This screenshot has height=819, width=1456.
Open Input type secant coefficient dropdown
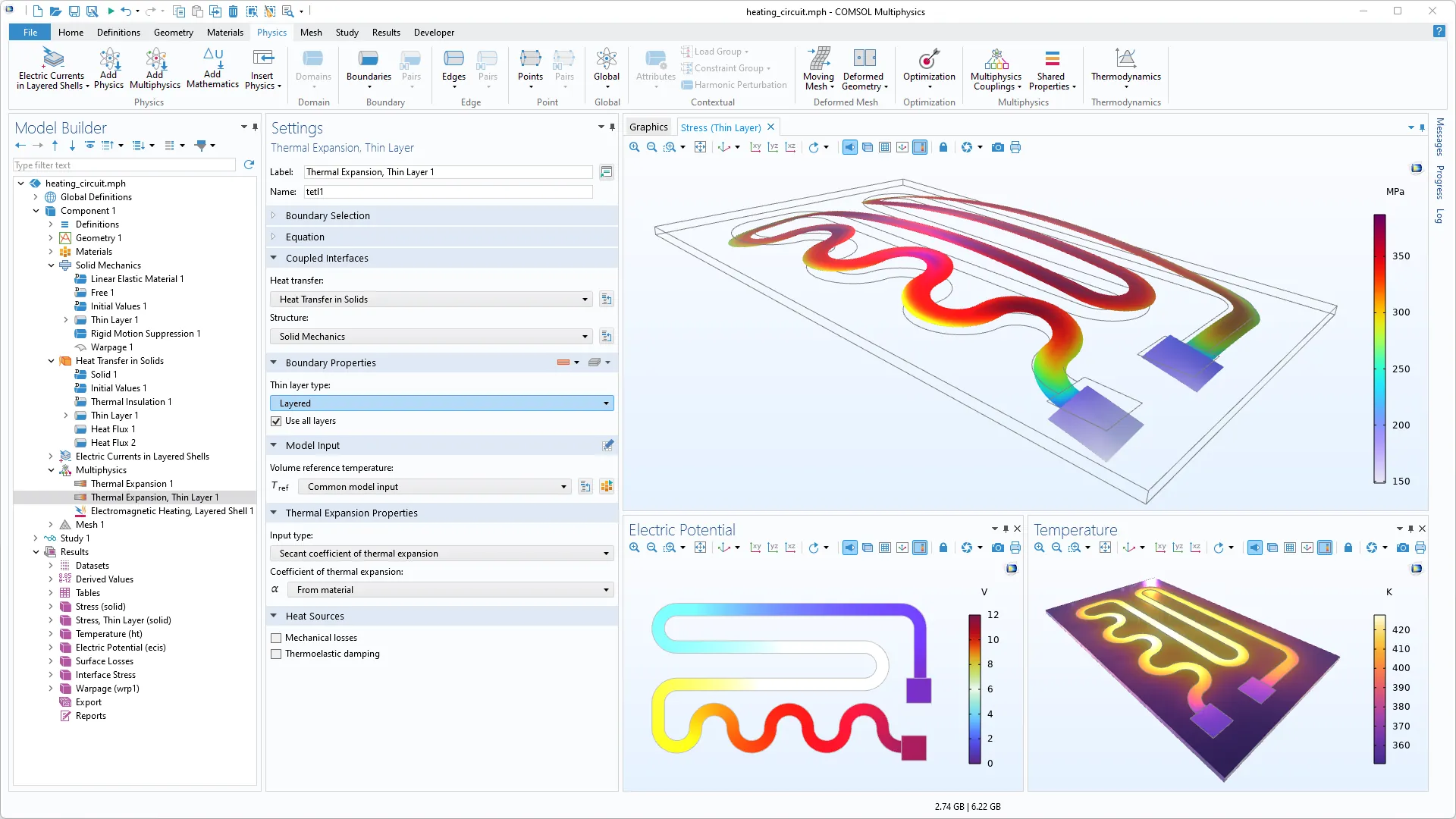[x=441, y=554]
